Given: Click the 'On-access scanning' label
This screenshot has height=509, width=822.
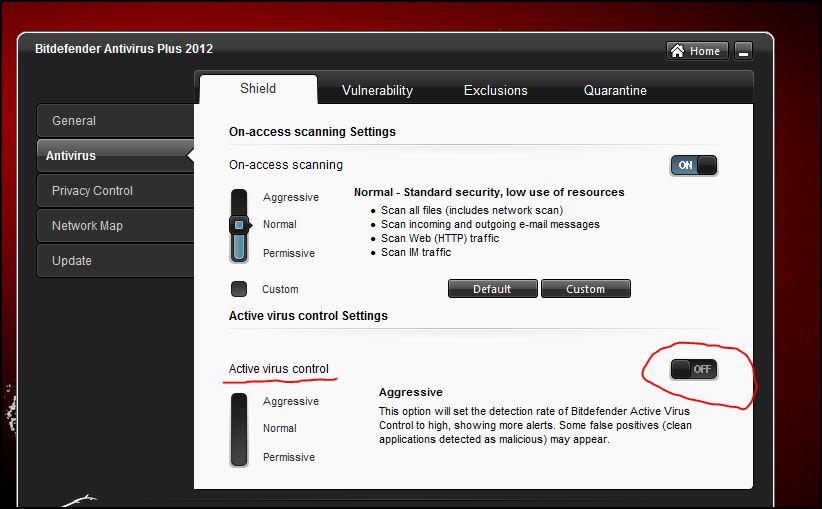Looking at the screenshot, I should tap(286, 165).
